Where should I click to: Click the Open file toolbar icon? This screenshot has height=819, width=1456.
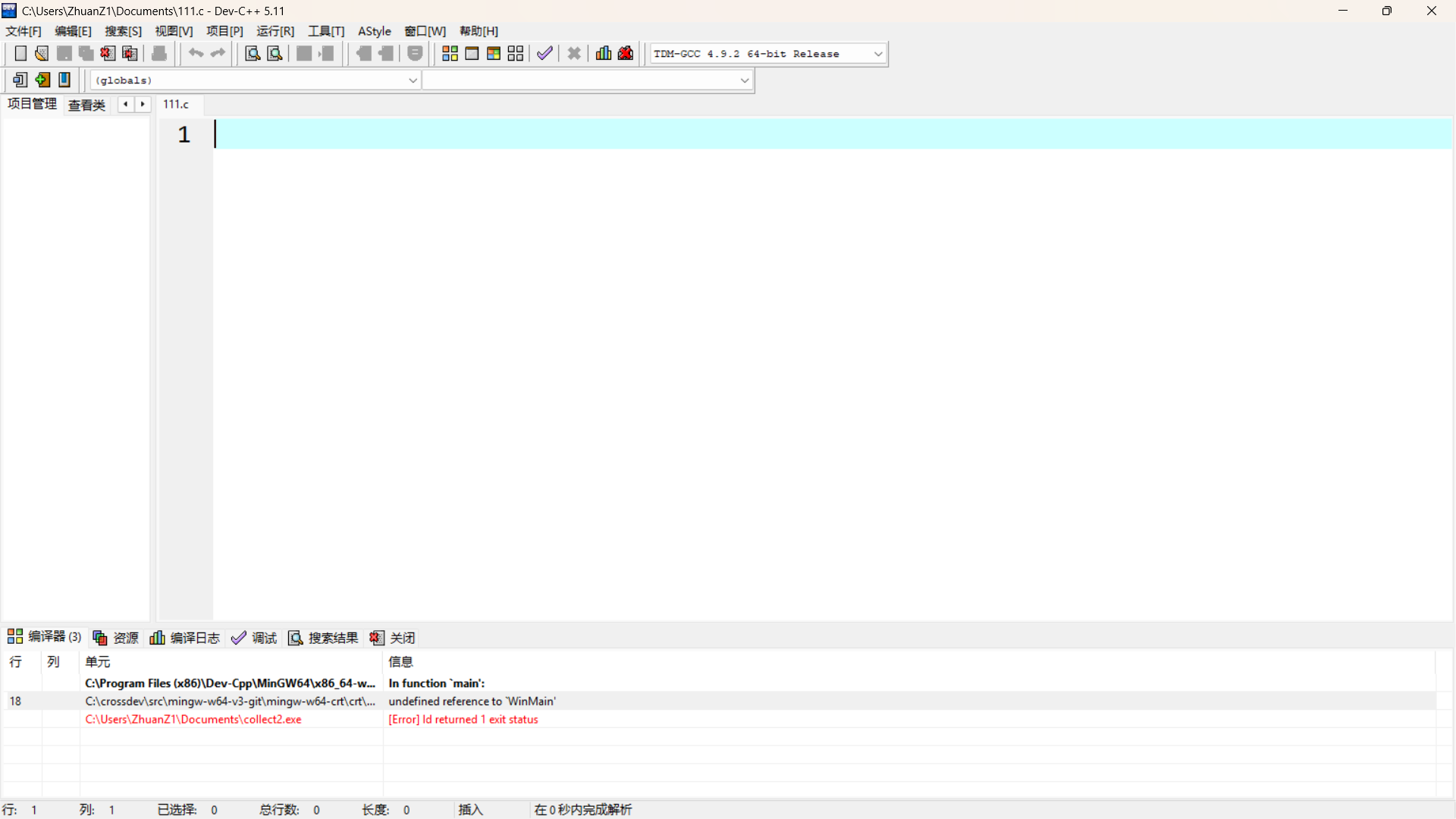[x=42, y=54]
